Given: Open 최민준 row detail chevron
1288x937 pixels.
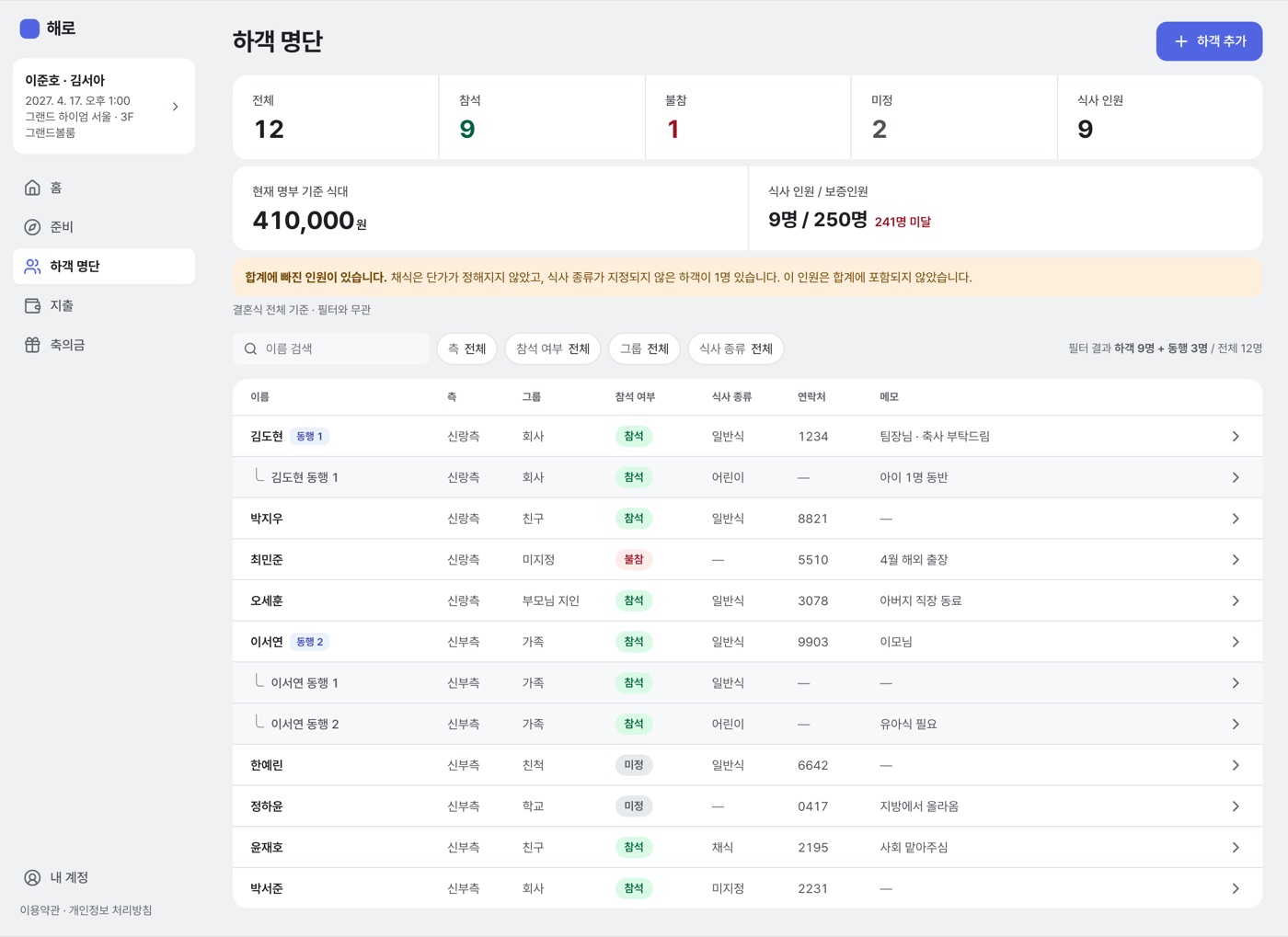Looking at the screenshot, I should tap(1236, 560).
